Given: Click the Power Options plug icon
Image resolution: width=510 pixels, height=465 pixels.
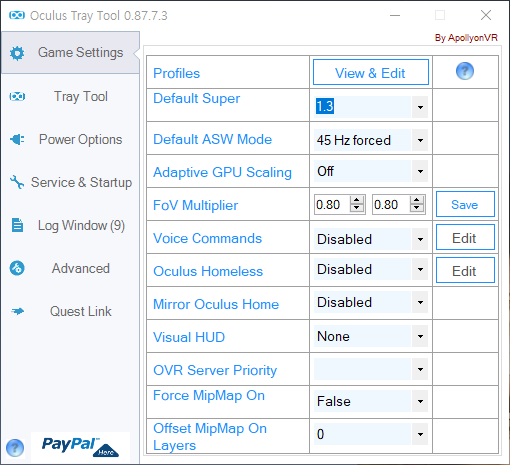Looking at the screenshot, I should (17, 139).
